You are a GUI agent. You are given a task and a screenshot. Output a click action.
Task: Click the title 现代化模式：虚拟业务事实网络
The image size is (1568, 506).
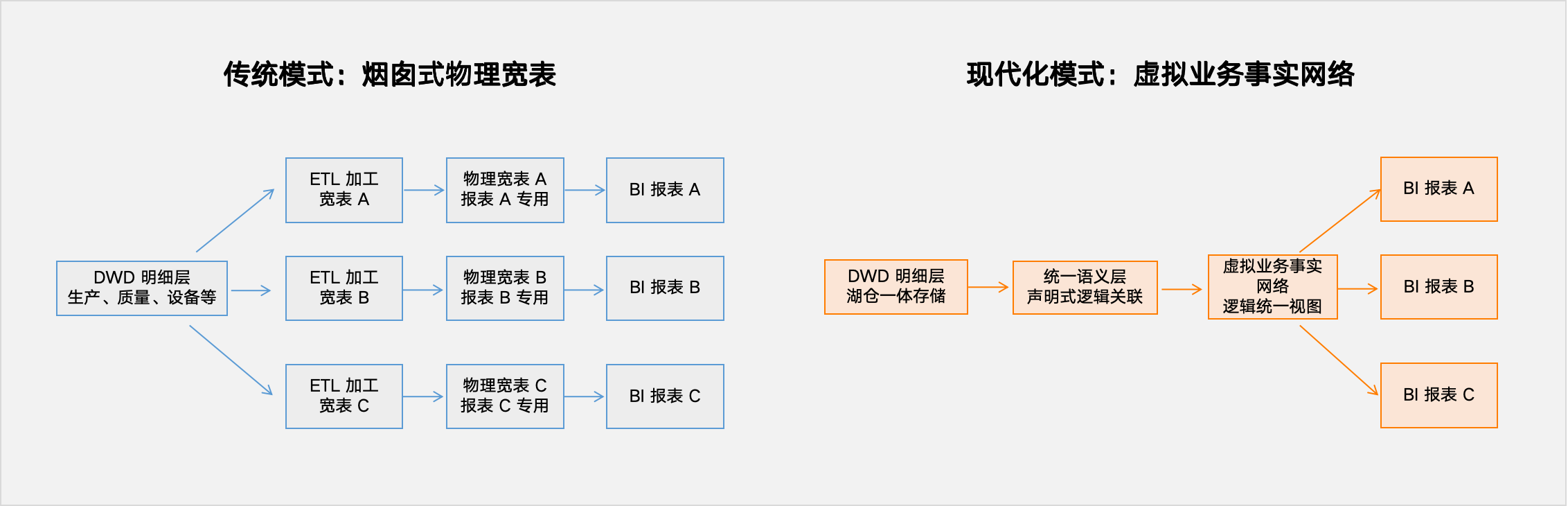click(x=1160, y=75)
